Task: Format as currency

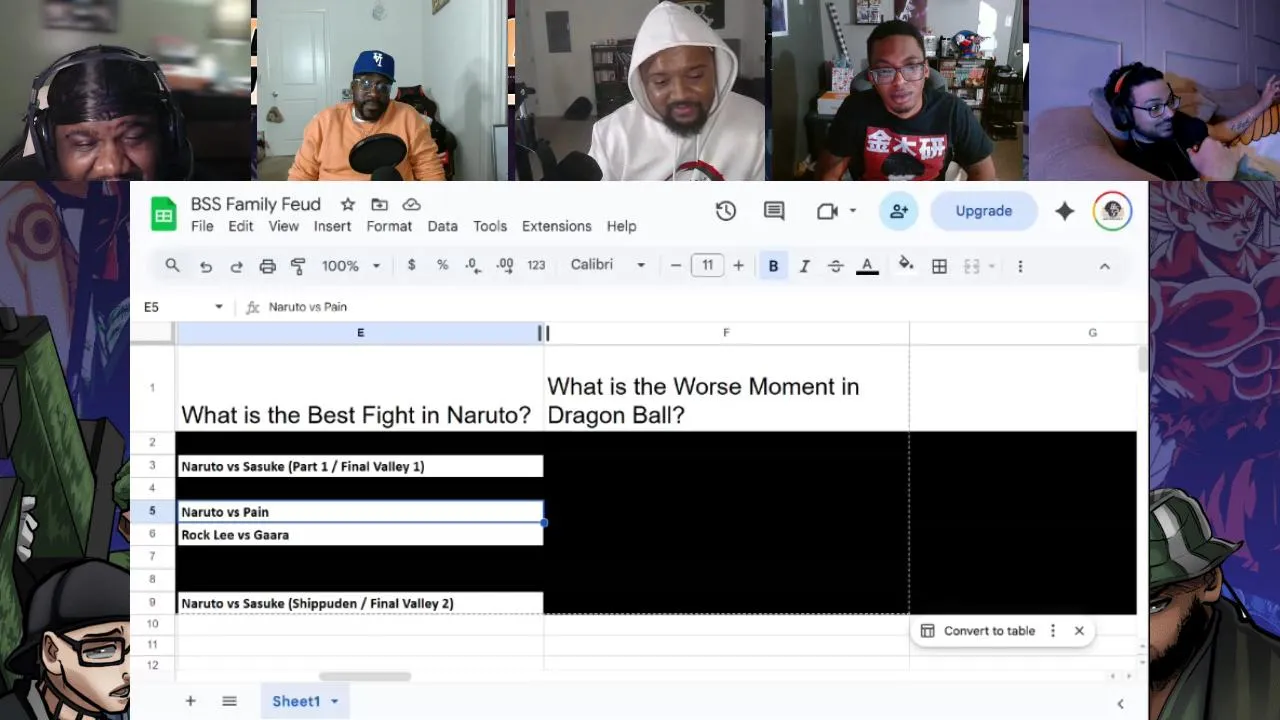Action: pyautogui.click(x=411, y=265)
